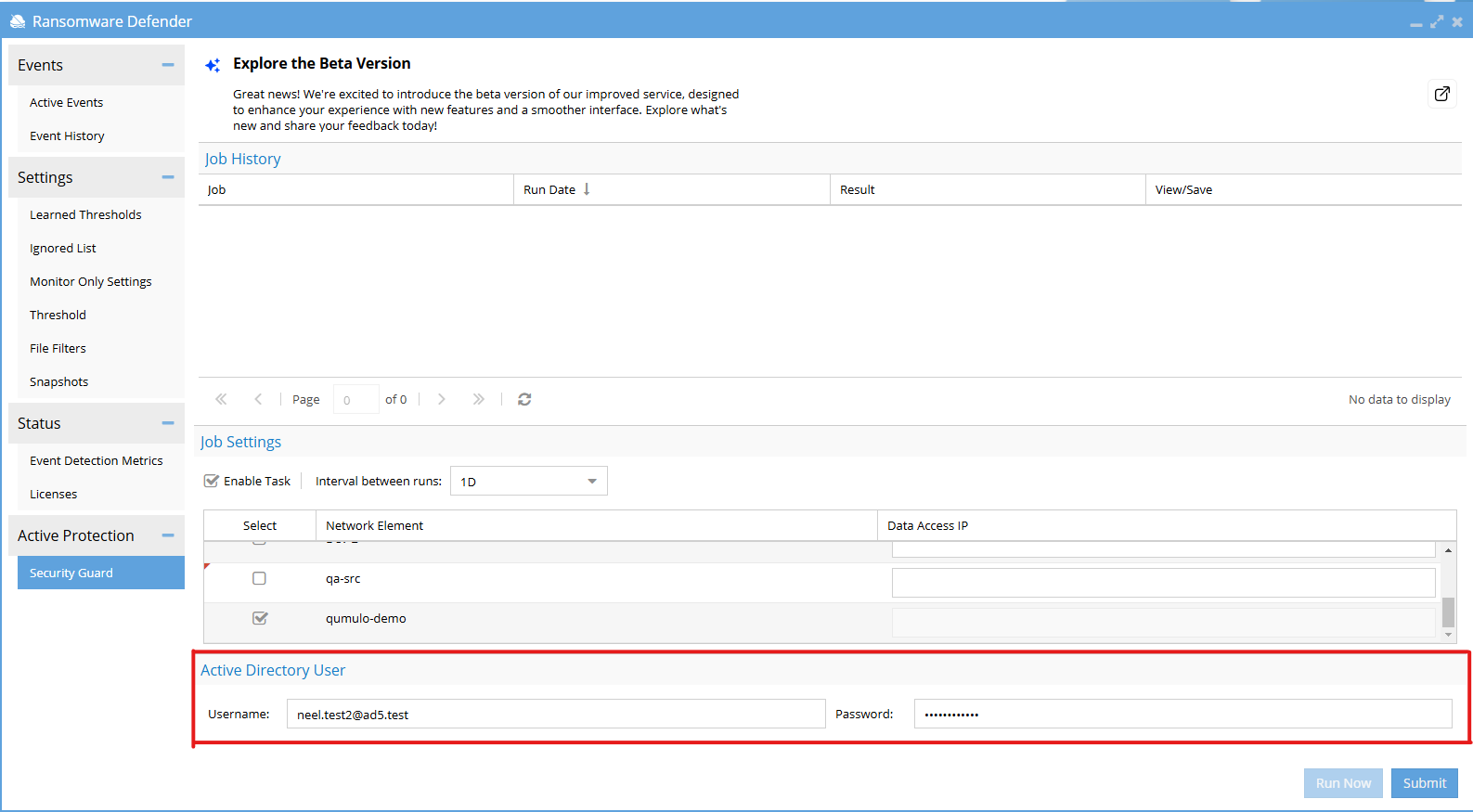Open Threshold settings

click(x=101, y=315)
